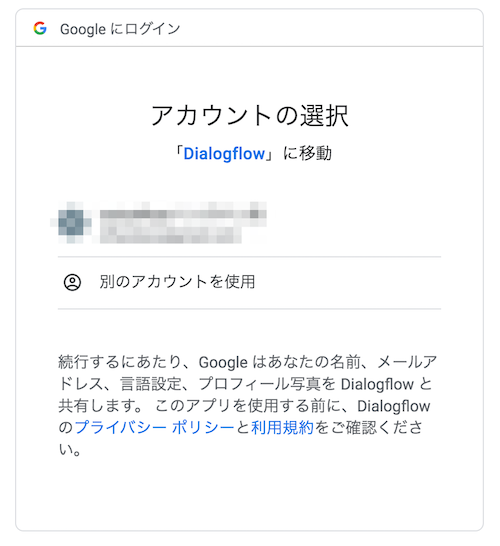Click the disclosure paragraph starting with 続行するにあたり
This screenshot has height=546, width=500.
pyautogui.click(x=247, y=406)
